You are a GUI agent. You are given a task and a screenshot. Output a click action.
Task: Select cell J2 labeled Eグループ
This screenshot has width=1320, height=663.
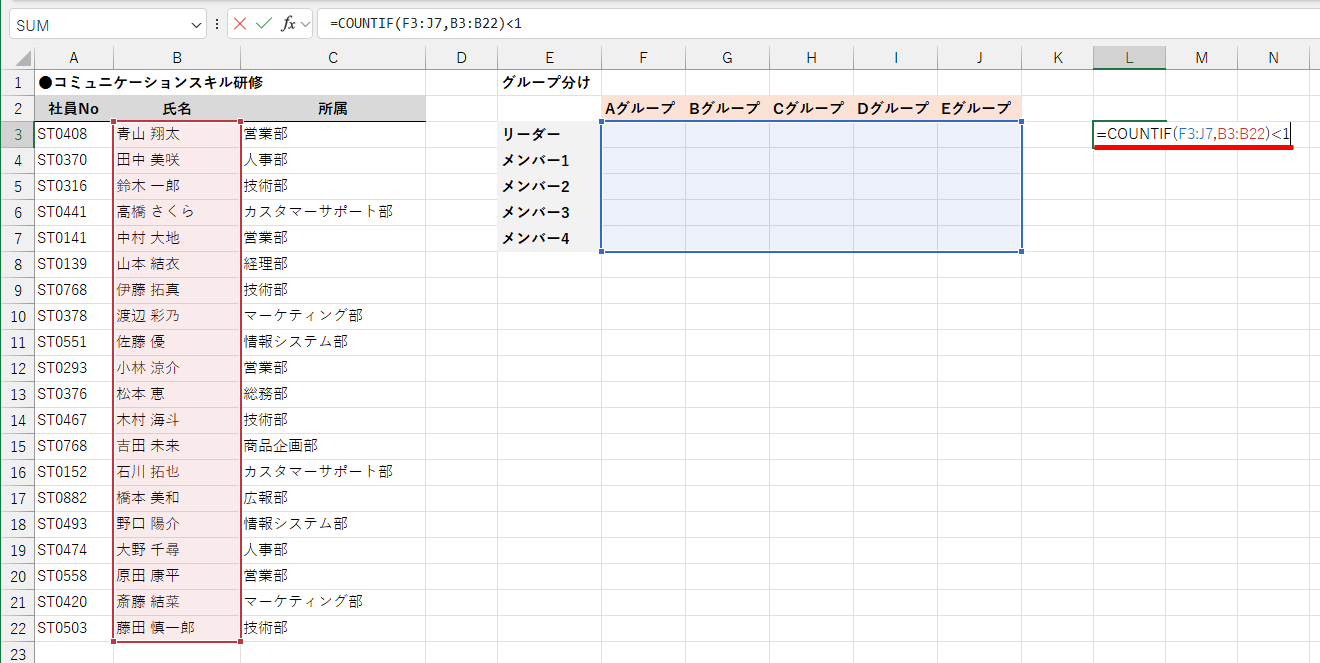(x=980, y=107)
